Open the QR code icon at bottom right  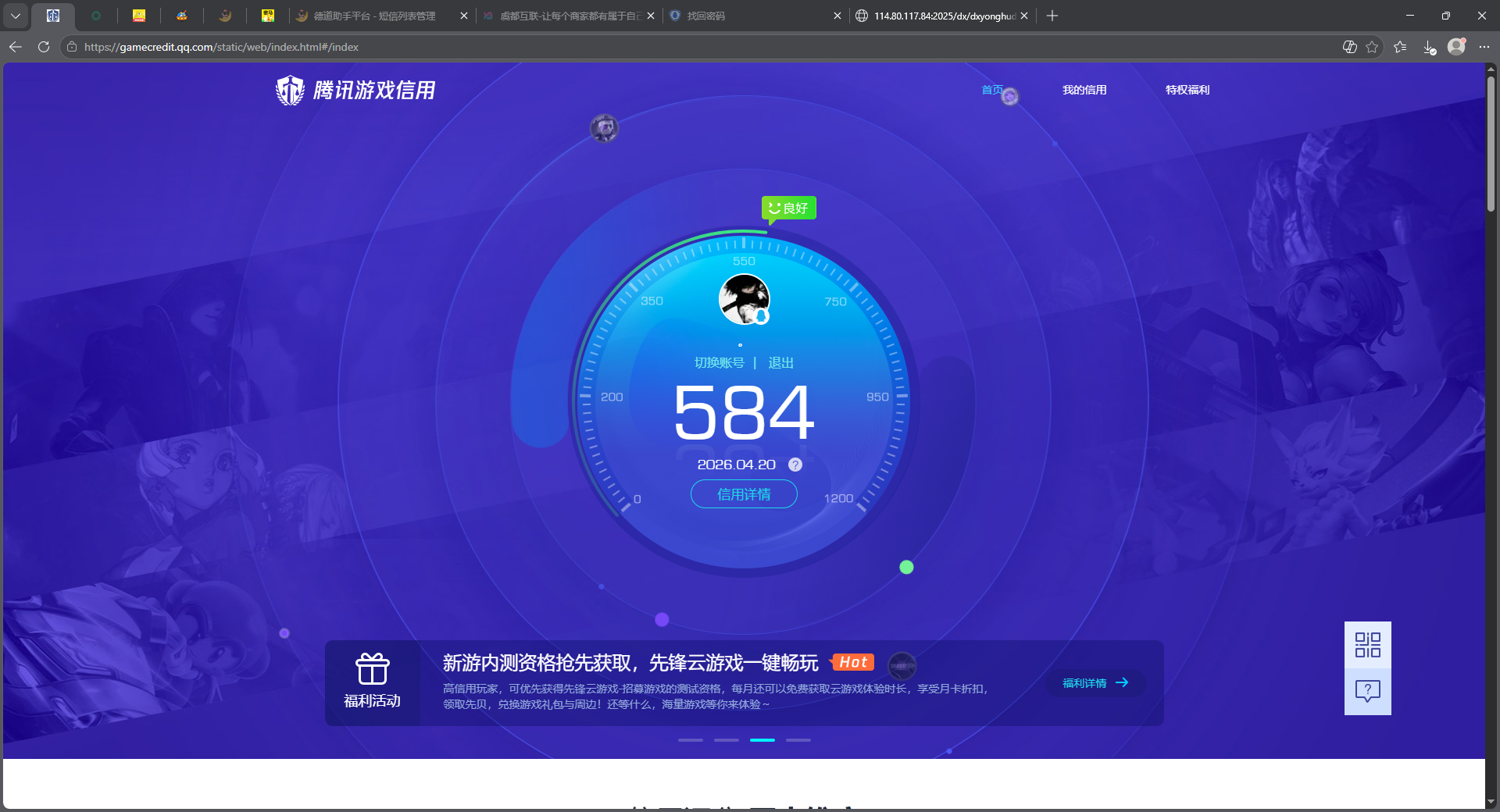(1367, 646)
